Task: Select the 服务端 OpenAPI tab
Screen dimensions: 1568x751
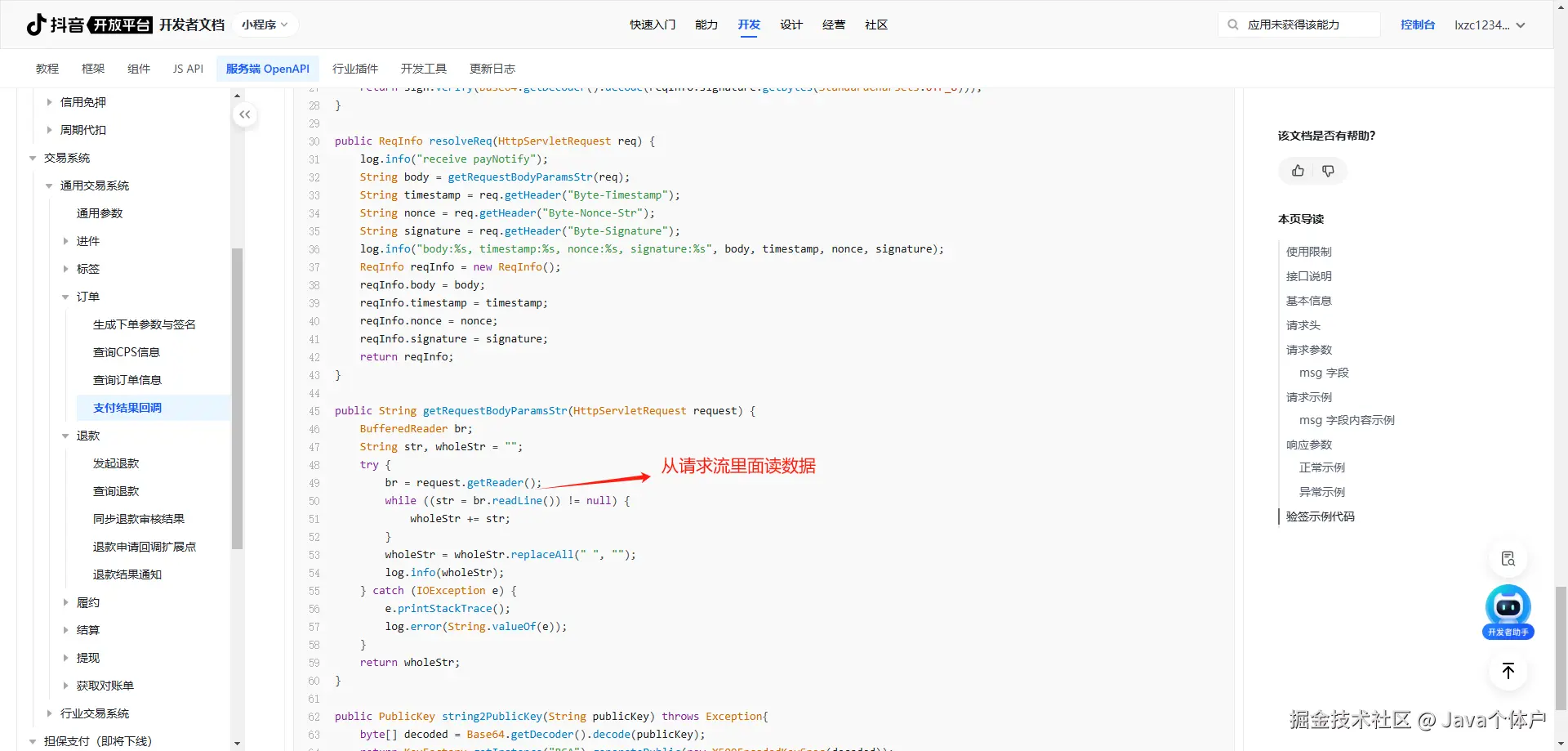Action: click(x=268, y=69)
